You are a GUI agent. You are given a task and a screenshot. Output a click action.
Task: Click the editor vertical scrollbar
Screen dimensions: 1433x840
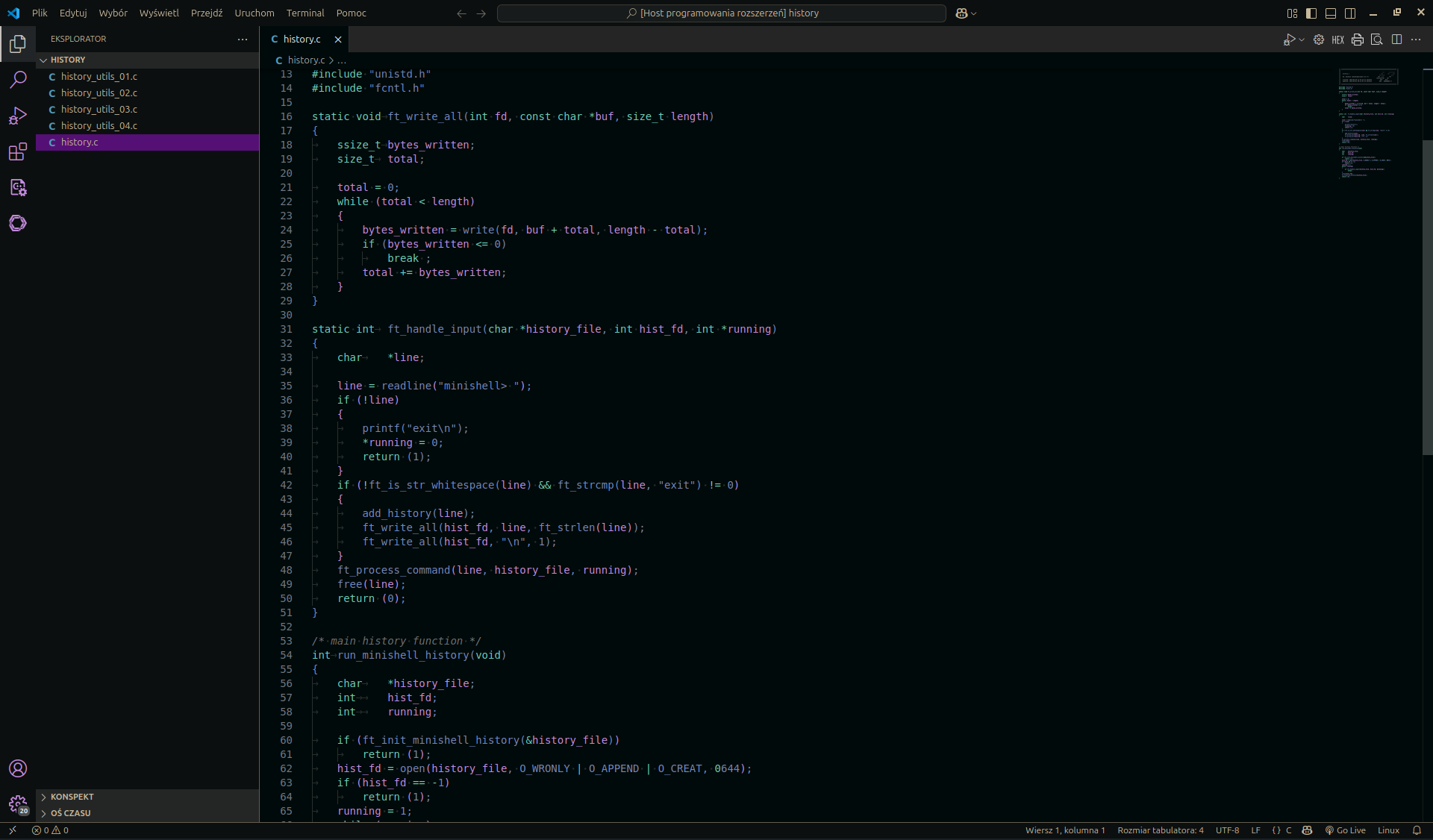click(1427, 298)
